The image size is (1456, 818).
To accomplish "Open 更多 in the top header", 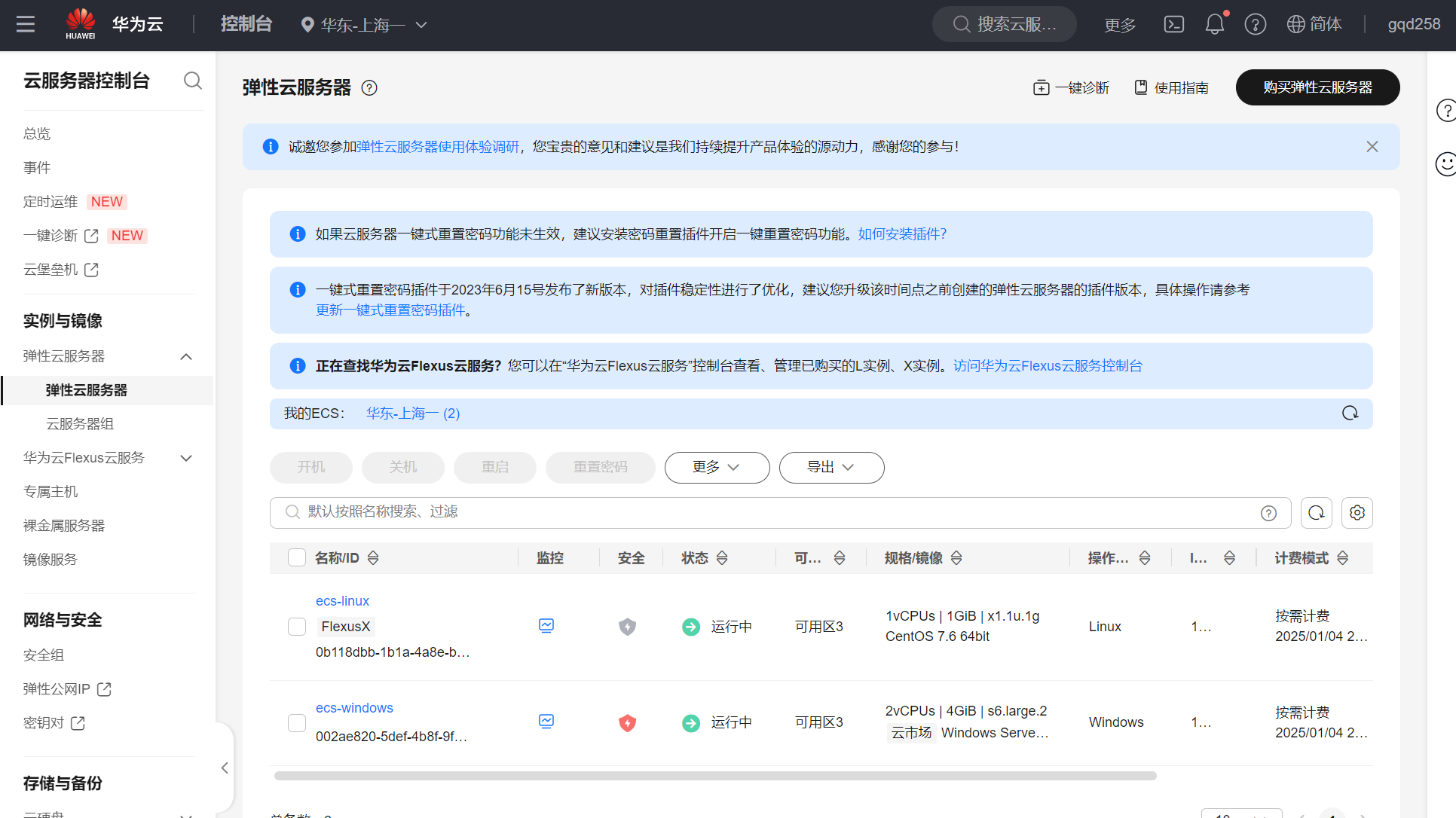I will [1120, 26].
